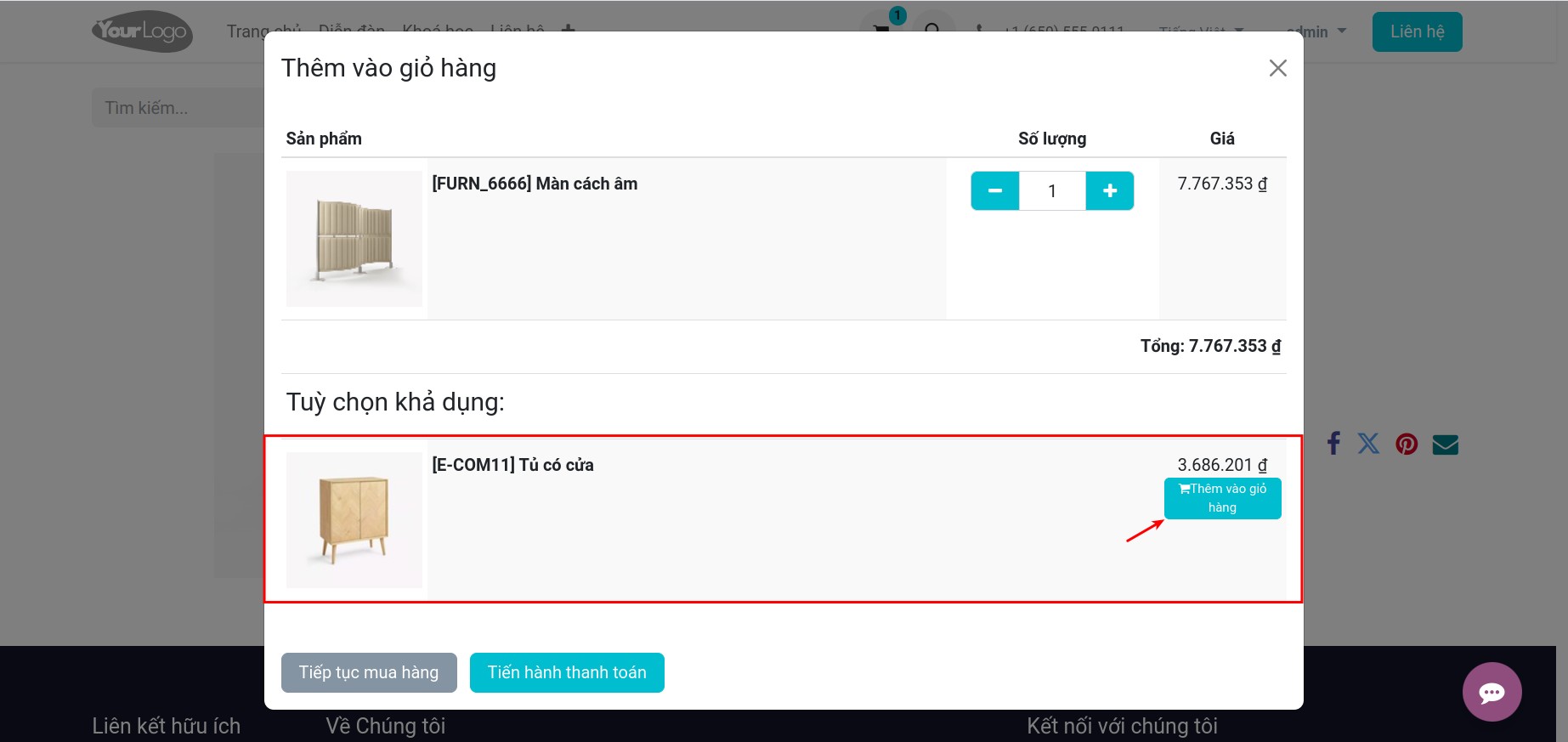Viewport: 1568px width, 742px height.
Task: Add Tủ có cửa to the cart
Action: point(1222,498)
